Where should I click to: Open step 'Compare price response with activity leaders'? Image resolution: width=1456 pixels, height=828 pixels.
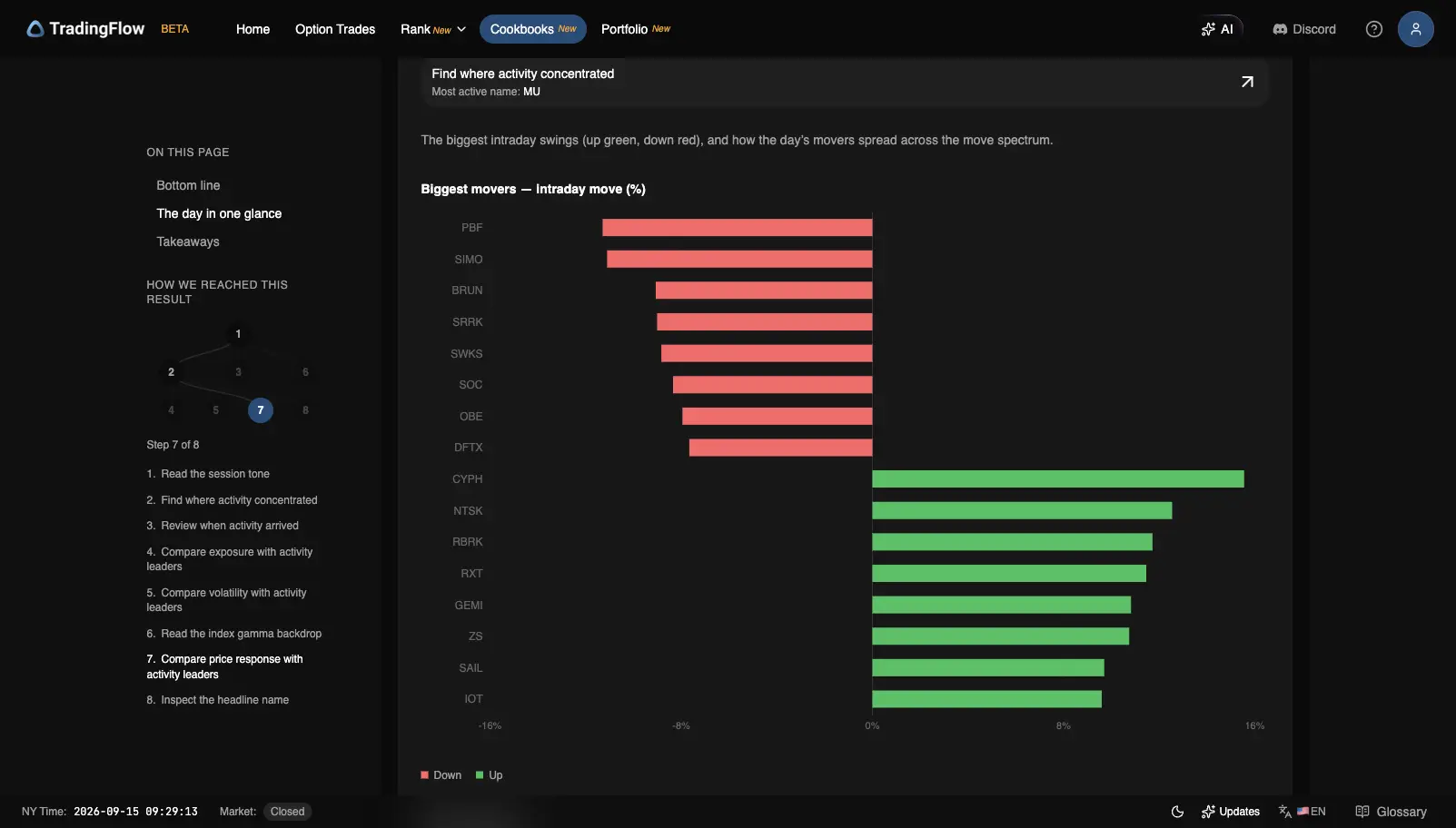(x=224, y=666)
